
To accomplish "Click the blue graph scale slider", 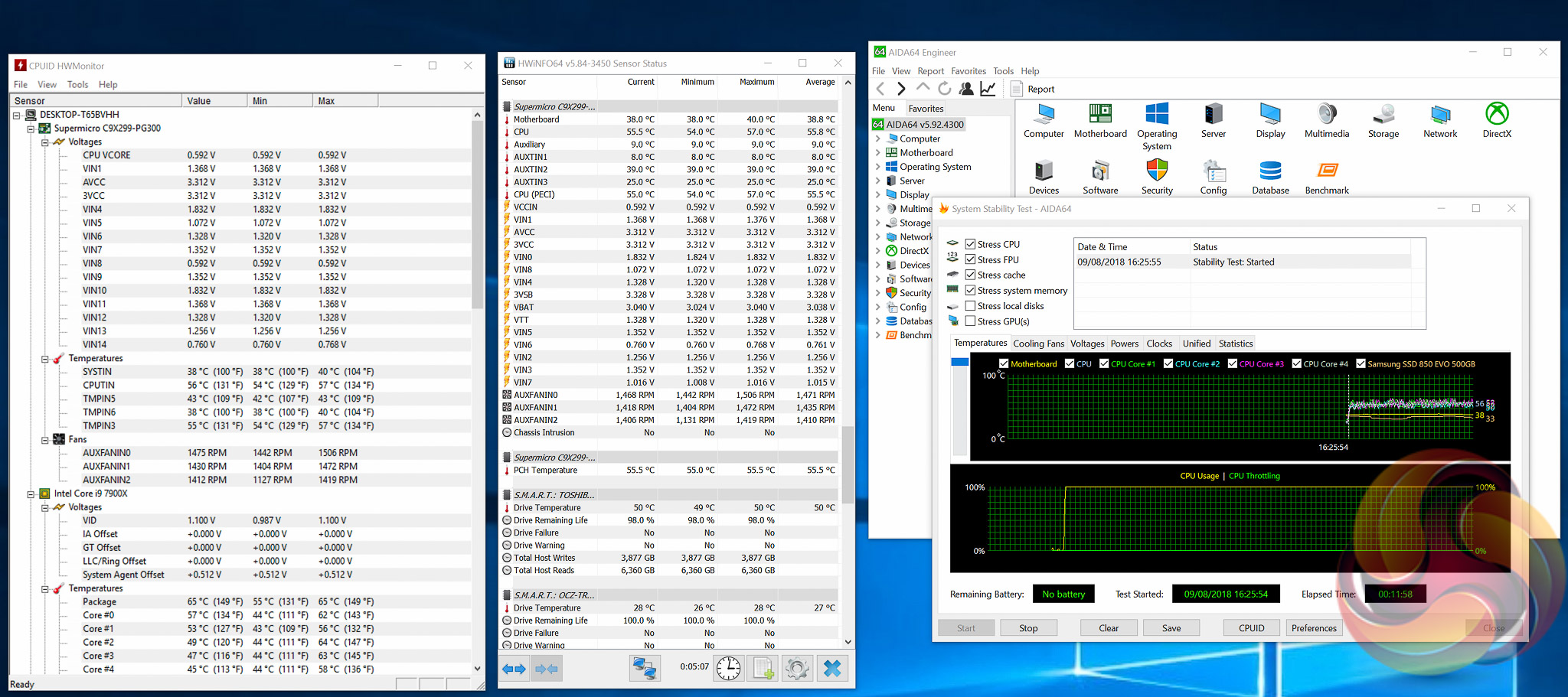I will 959,362.
